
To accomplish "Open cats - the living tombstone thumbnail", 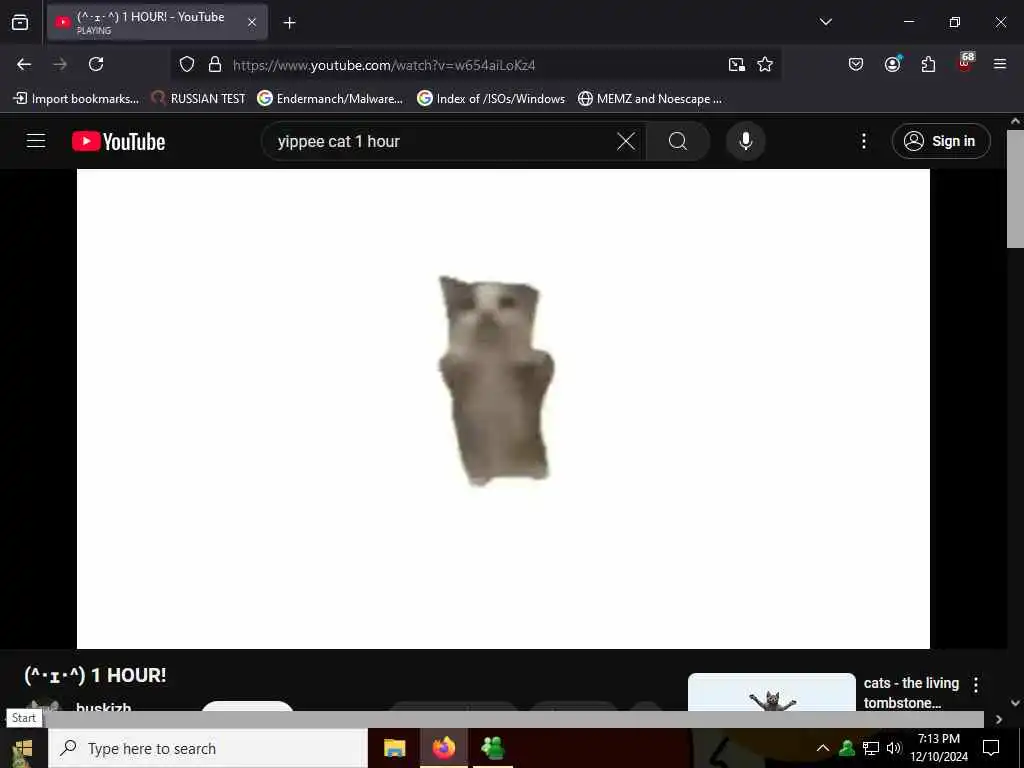I will pos(772,693).
